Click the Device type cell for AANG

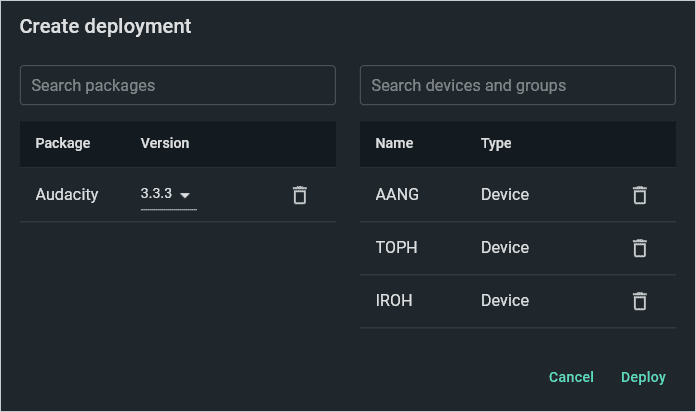click(x=505, y=195)
